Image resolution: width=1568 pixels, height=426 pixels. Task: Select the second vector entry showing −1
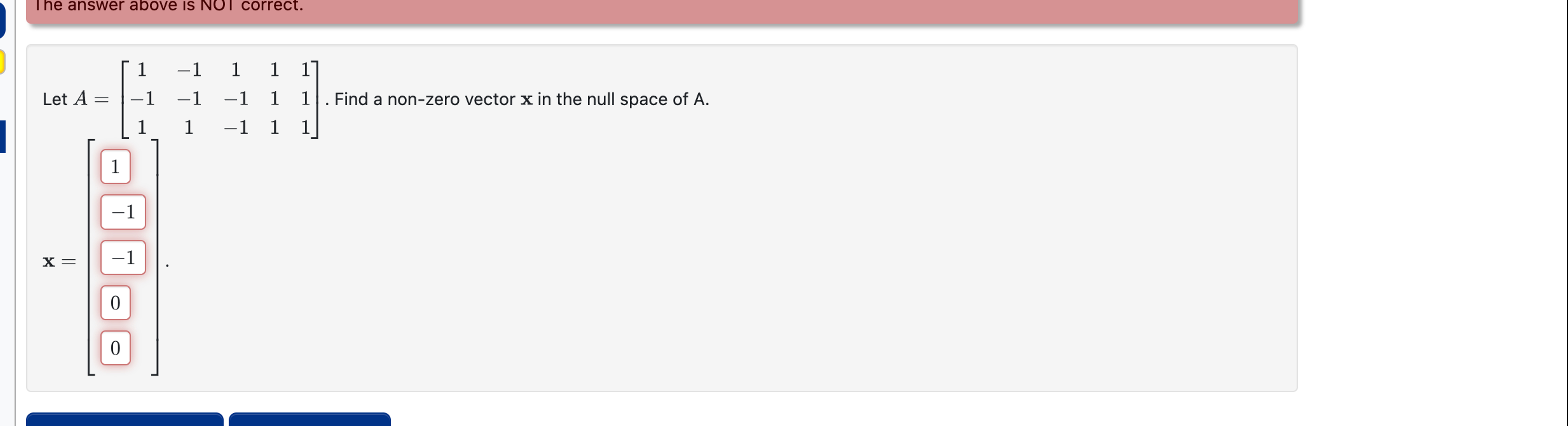(122, 212)
